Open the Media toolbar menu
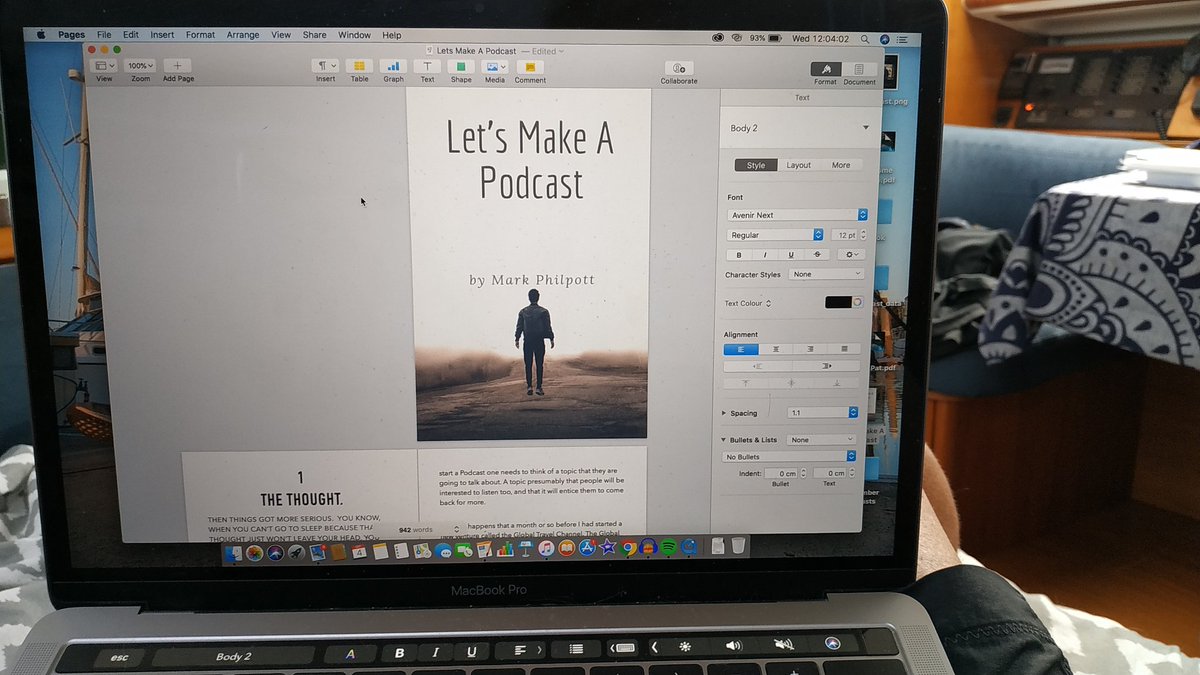 pos(495,66)
